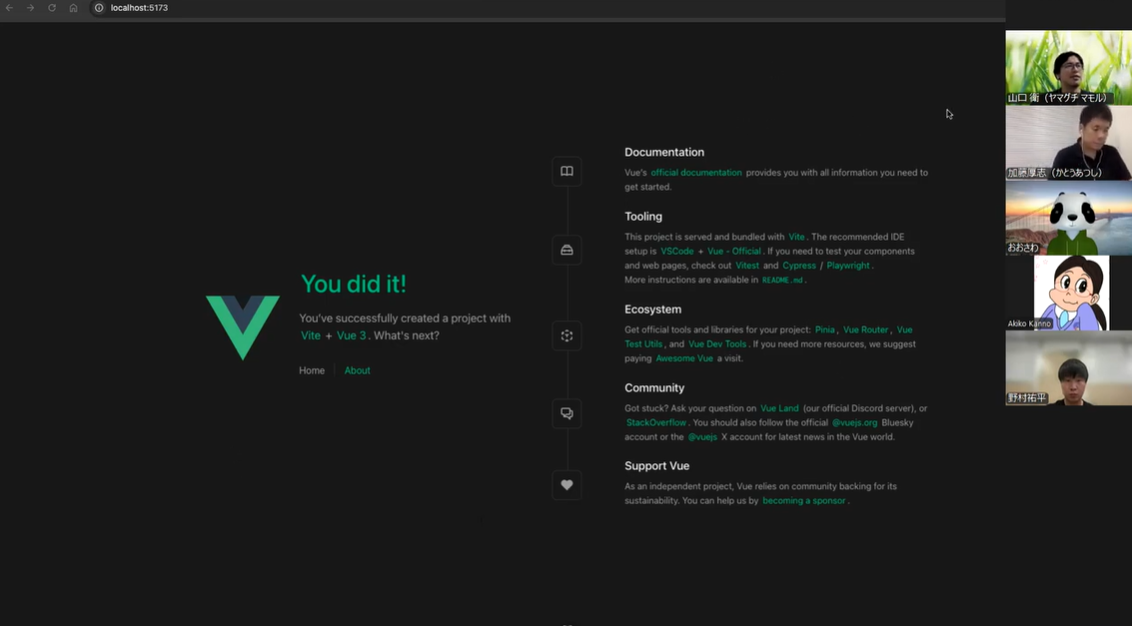Click the Documentation book icon

coord(567,172)
